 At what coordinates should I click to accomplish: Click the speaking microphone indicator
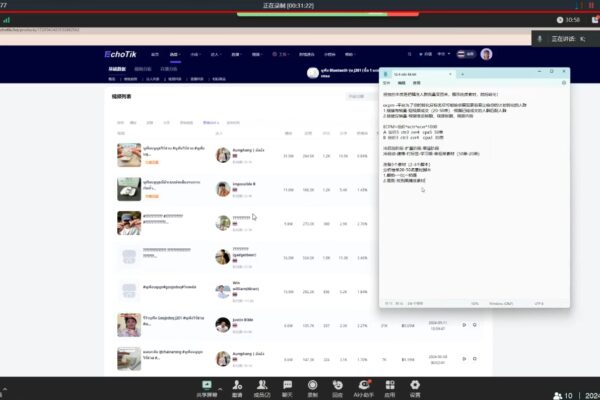[540, 39]
